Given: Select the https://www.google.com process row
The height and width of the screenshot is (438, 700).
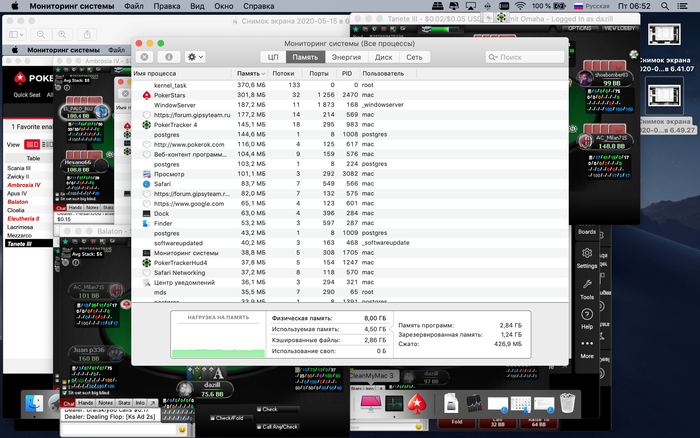Looking at the screenshot, I should [350, 204].
